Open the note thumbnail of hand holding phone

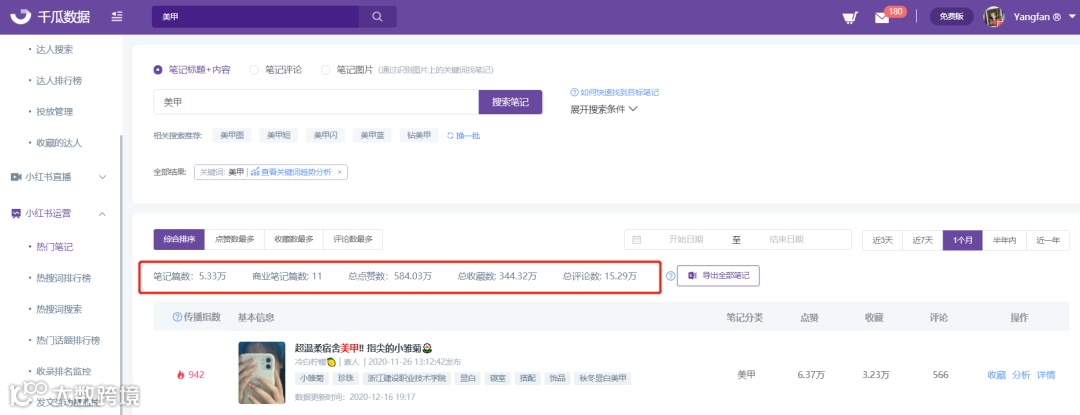tap(262, 372)
